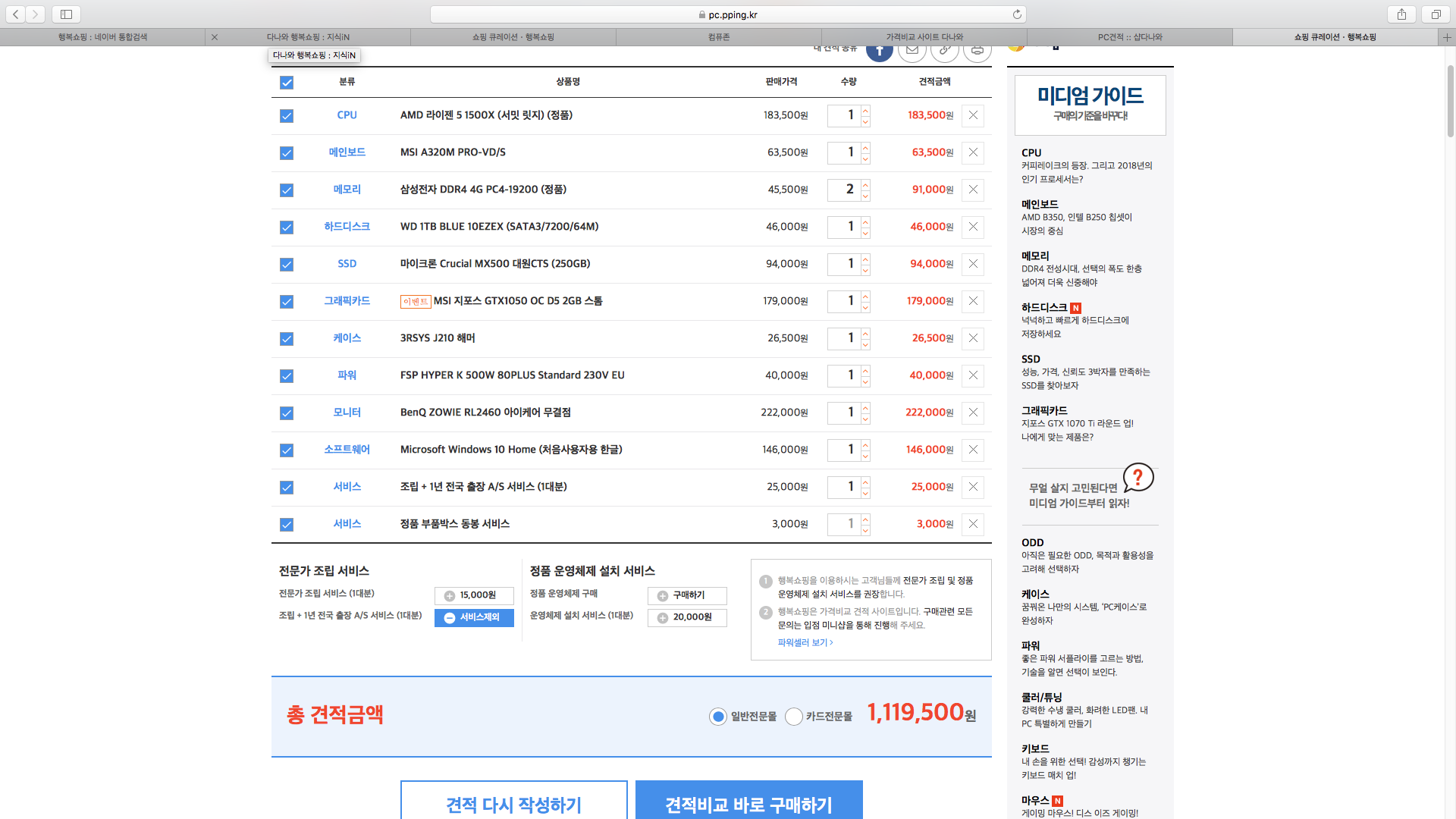
Task: Uncheck the CPU row checkbox
Action: [x=287, y=116]
